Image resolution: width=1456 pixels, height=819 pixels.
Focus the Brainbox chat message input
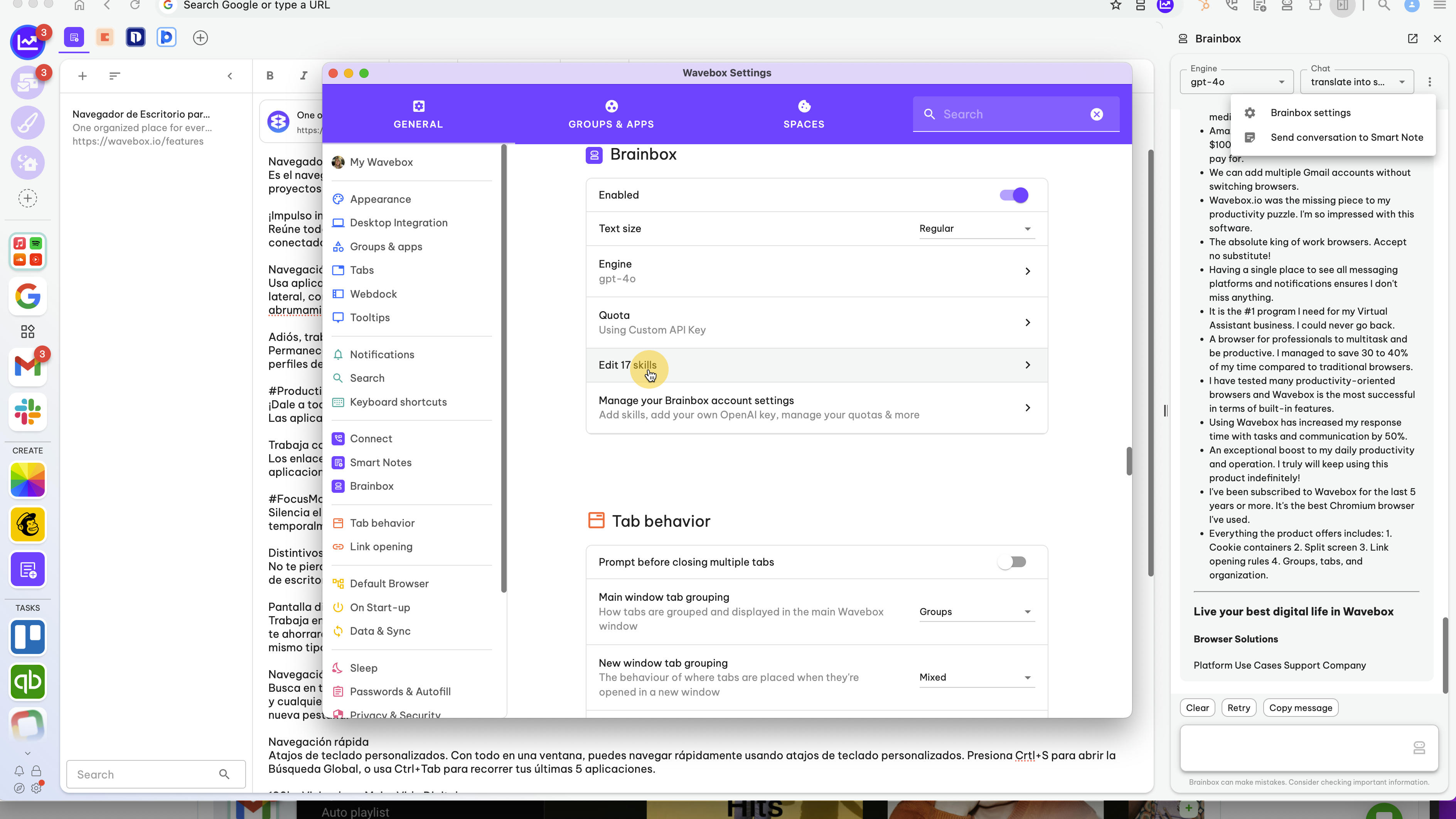(1308, 748)
